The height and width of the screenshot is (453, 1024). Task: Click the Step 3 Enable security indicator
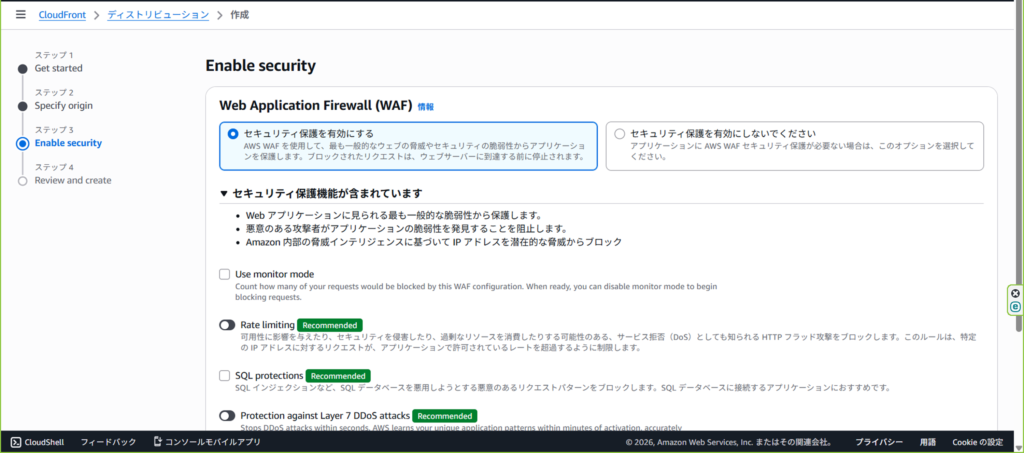[x=22, y=143]
